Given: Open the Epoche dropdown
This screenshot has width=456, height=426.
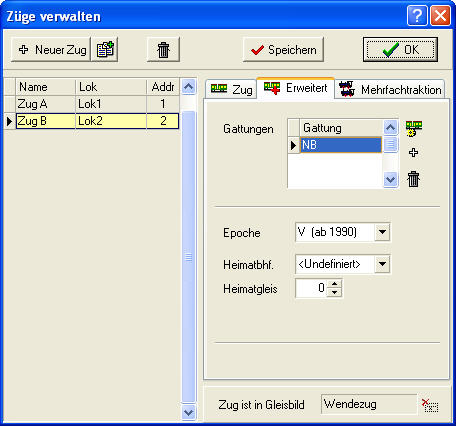Looking at the screenshot, I should 382,232.
